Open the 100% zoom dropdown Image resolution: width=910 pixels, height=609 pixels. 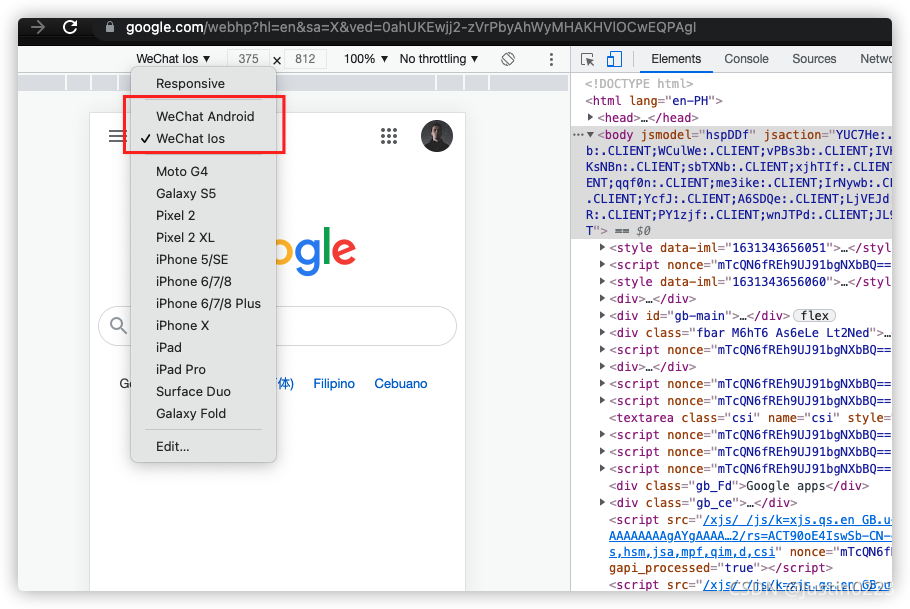click(x=366, y=59)
